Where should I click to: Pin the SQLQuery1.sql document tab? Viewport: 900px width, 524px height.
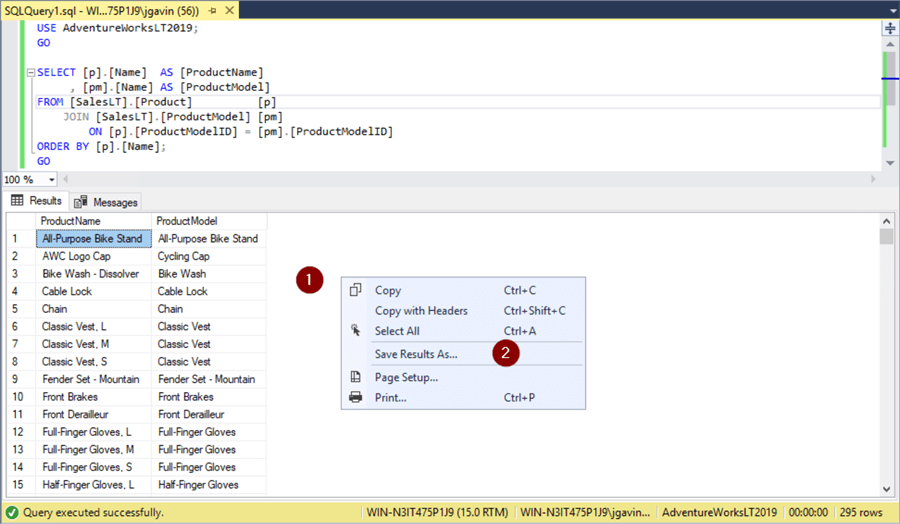213,10
